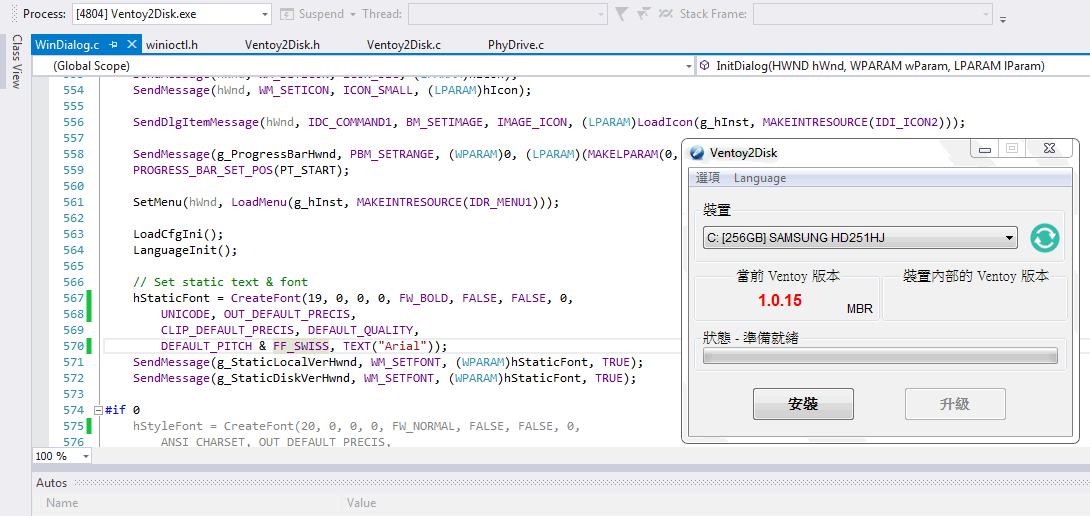Click the Value column header in Autos
1090x516 pixels.
pyautogui.click(x=361, y=503)
